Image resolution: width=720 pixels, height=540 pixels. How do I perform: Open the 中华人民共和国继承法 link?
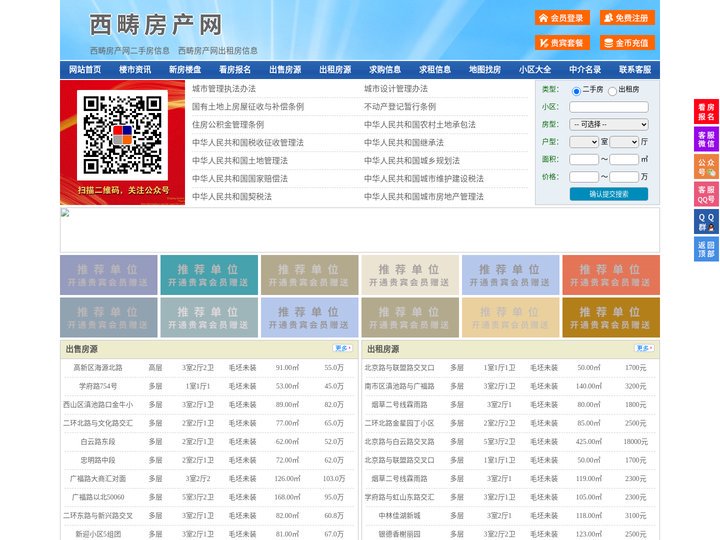pyautogui.click(x=404, y=142)
